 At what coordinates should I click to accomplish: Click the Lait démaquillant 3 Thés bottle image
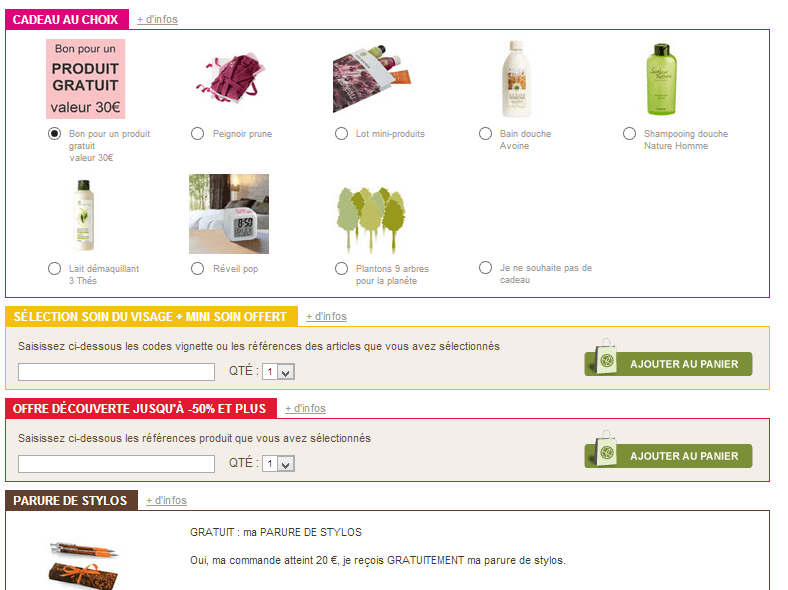tap(84, 215)
